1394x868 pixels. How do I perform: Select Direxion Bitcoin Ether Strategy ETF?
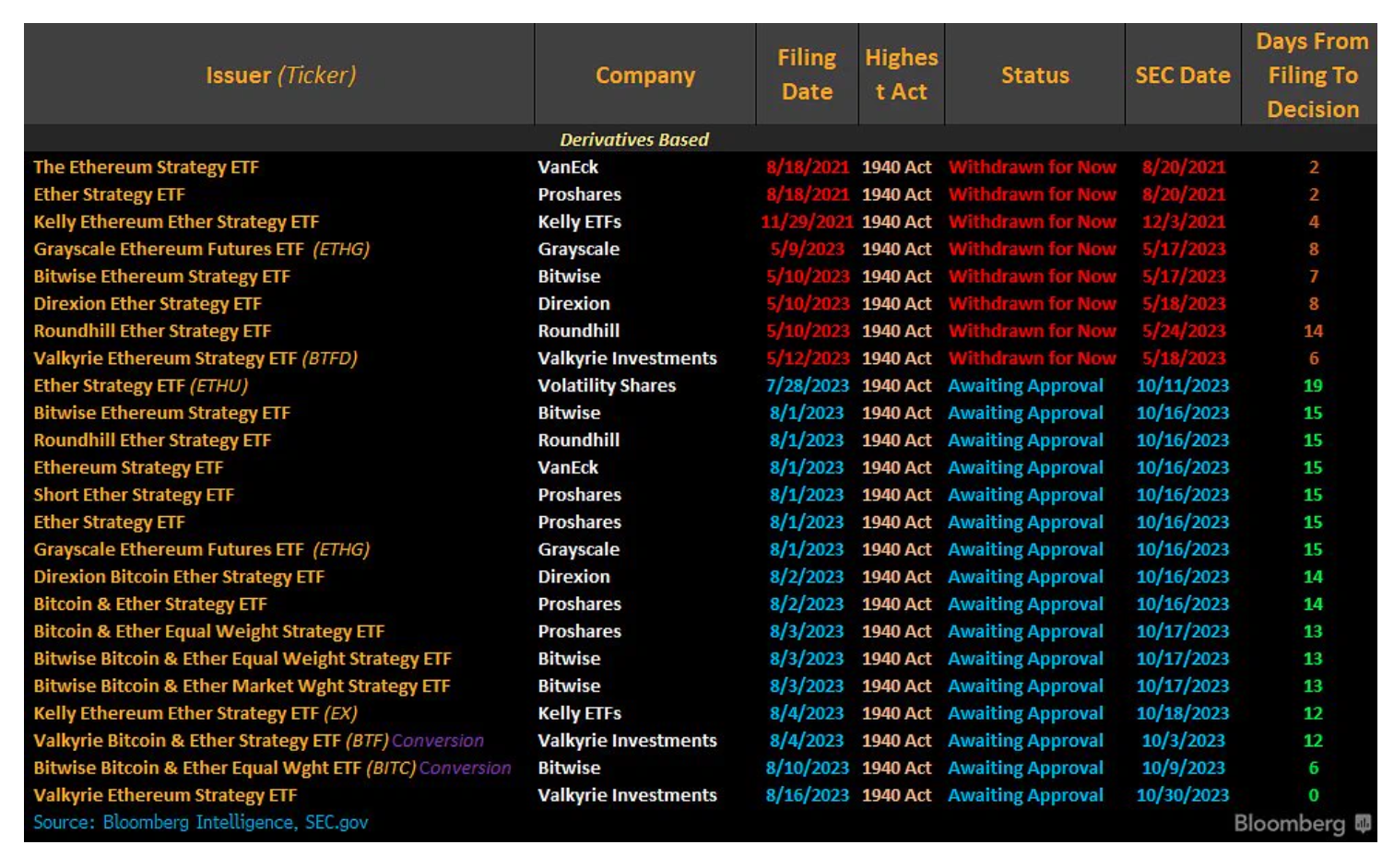pyautogui.click(x=178, y=577)
